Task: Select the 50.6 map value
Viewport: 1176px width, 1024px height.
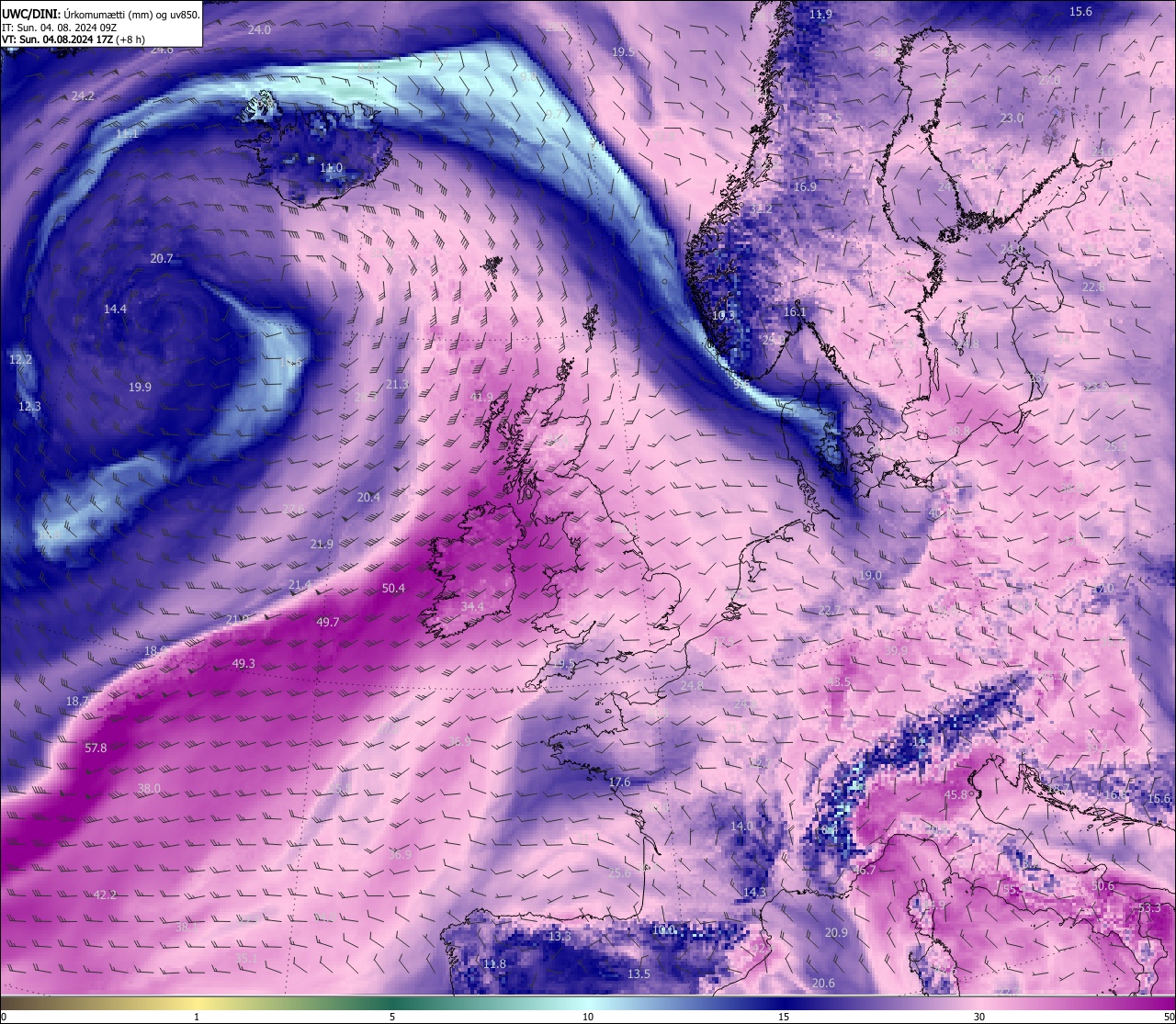Action: [x=1102, y=886]
